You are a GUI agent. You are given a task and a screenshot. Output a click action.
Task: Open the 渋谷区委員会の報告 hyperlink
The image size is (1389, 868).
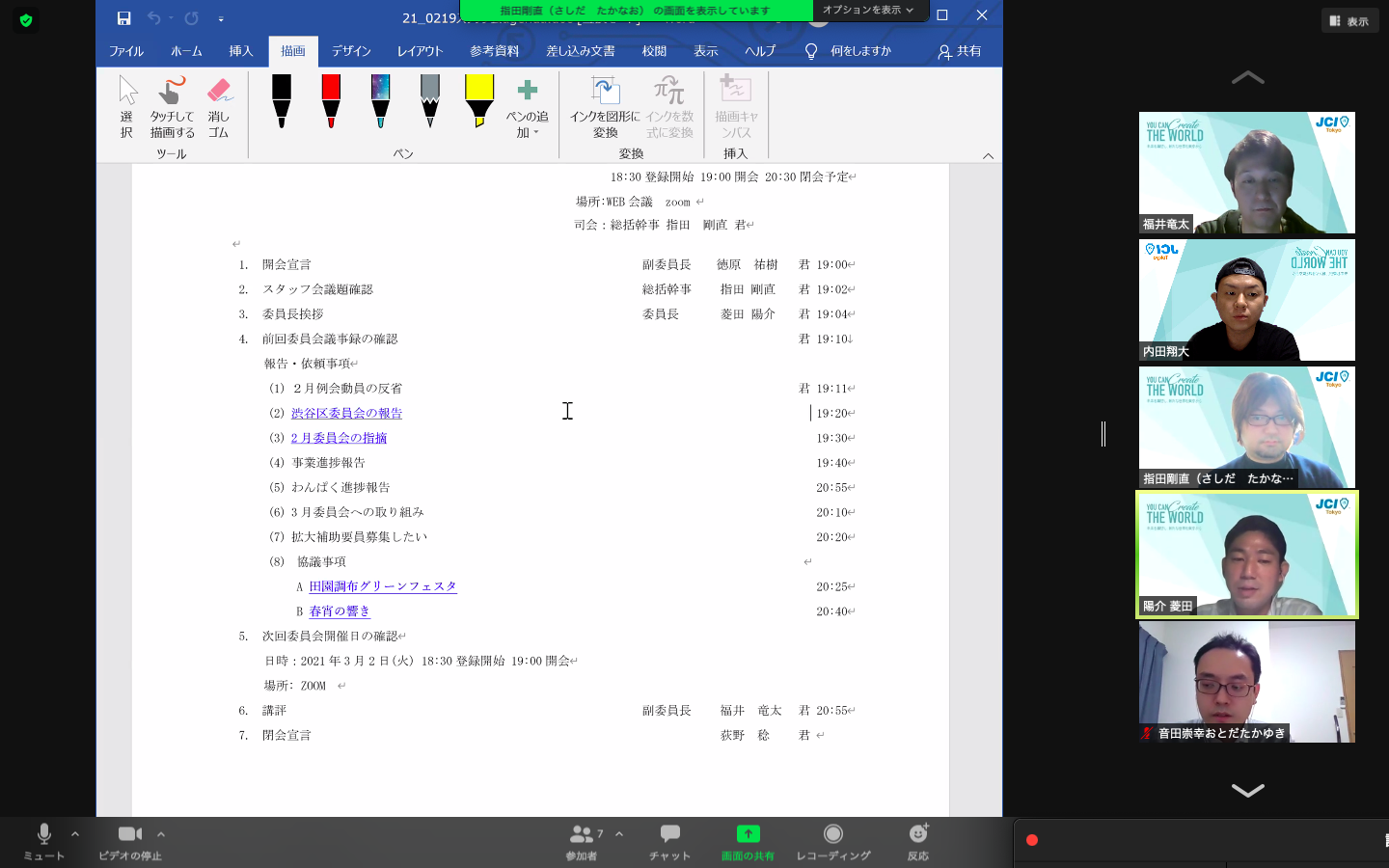(x=346, y=413)
